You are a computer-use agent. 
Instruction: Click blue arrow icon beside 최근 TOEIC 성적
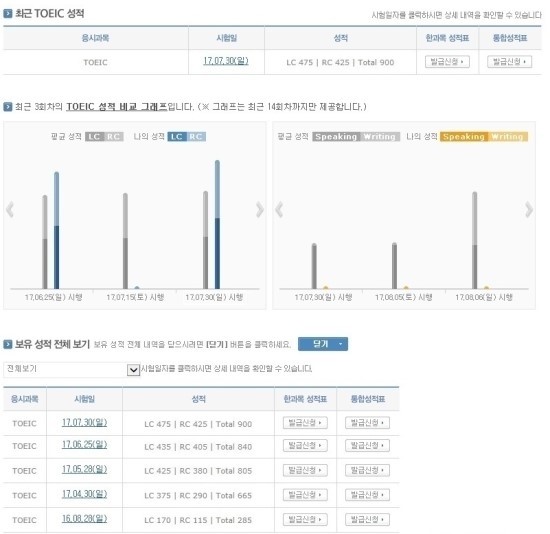[x=8, y=14]
